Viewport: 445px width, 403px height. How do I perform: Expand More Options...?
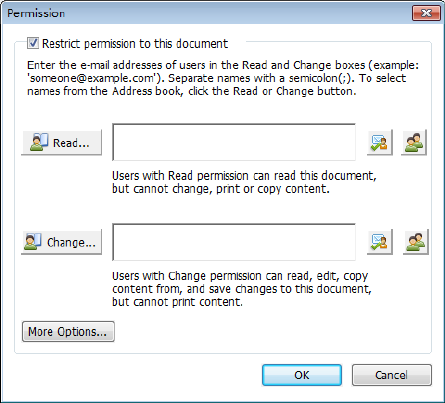[68, 332]
